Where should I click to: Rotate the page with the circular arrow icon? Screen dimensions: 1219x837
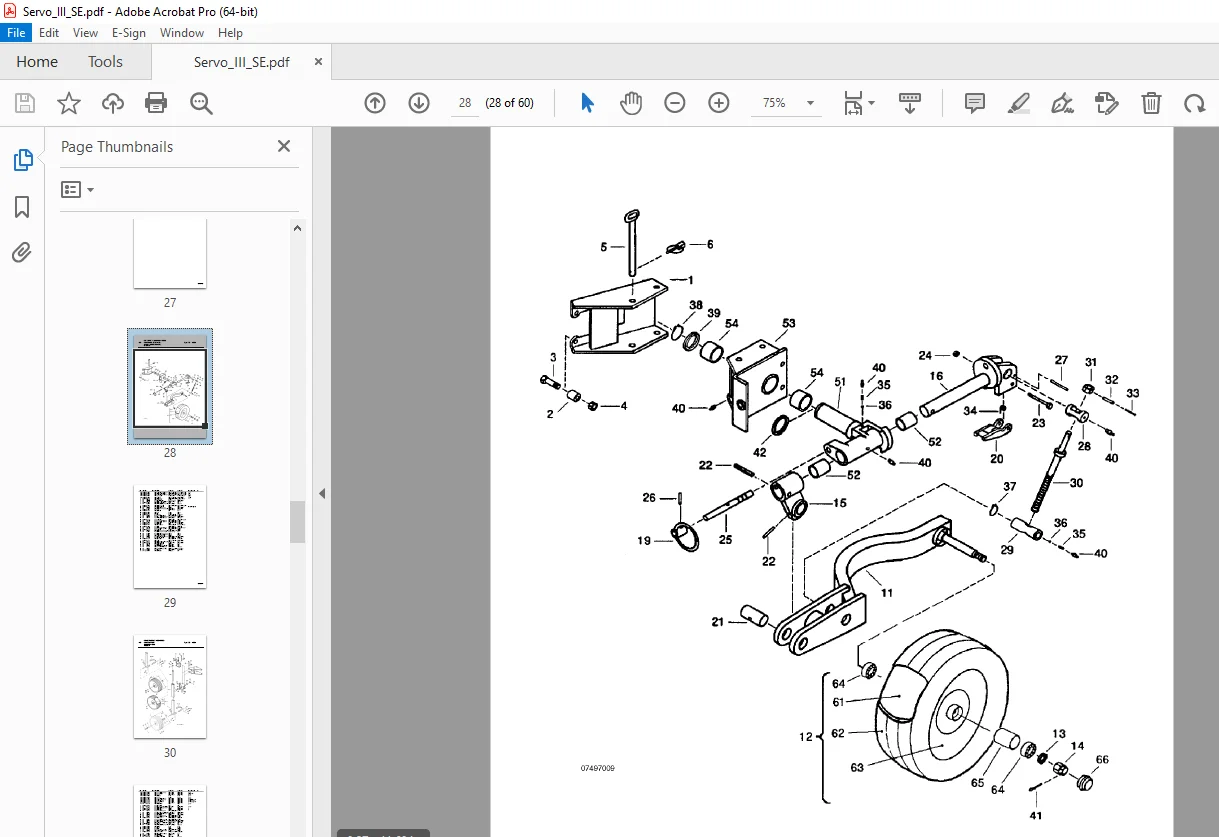pyautogui.click(x=1194, y=103)
